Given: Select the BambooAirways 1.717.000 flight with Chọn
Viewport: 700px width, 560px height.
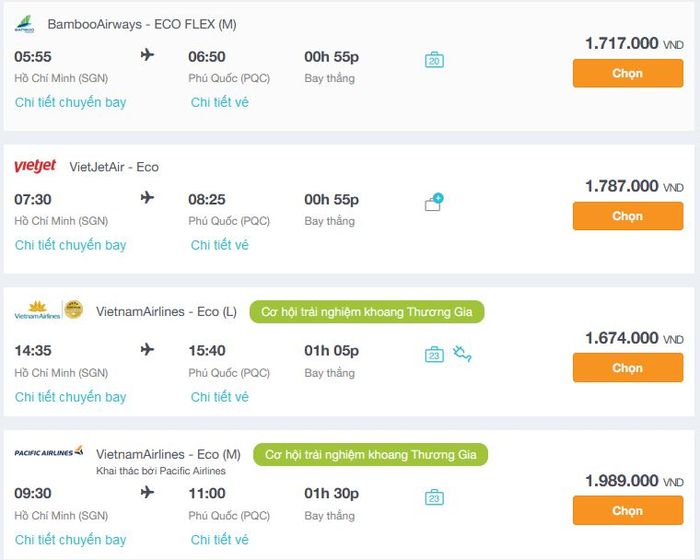Looking at the screenshot, I should [627, 73].
